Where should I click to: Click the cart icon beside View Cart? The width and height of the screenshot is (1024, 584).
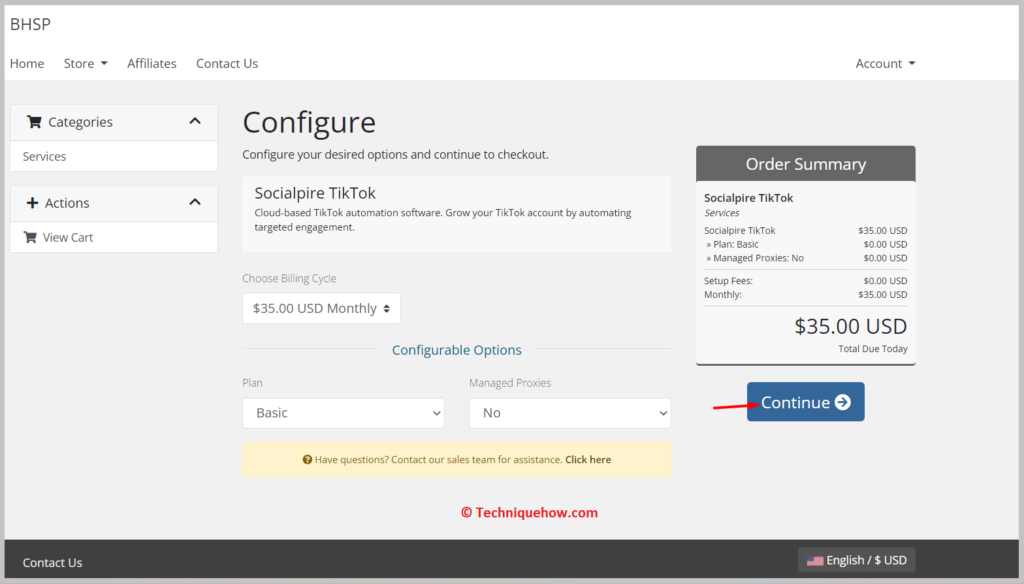(x=30, y=237)
